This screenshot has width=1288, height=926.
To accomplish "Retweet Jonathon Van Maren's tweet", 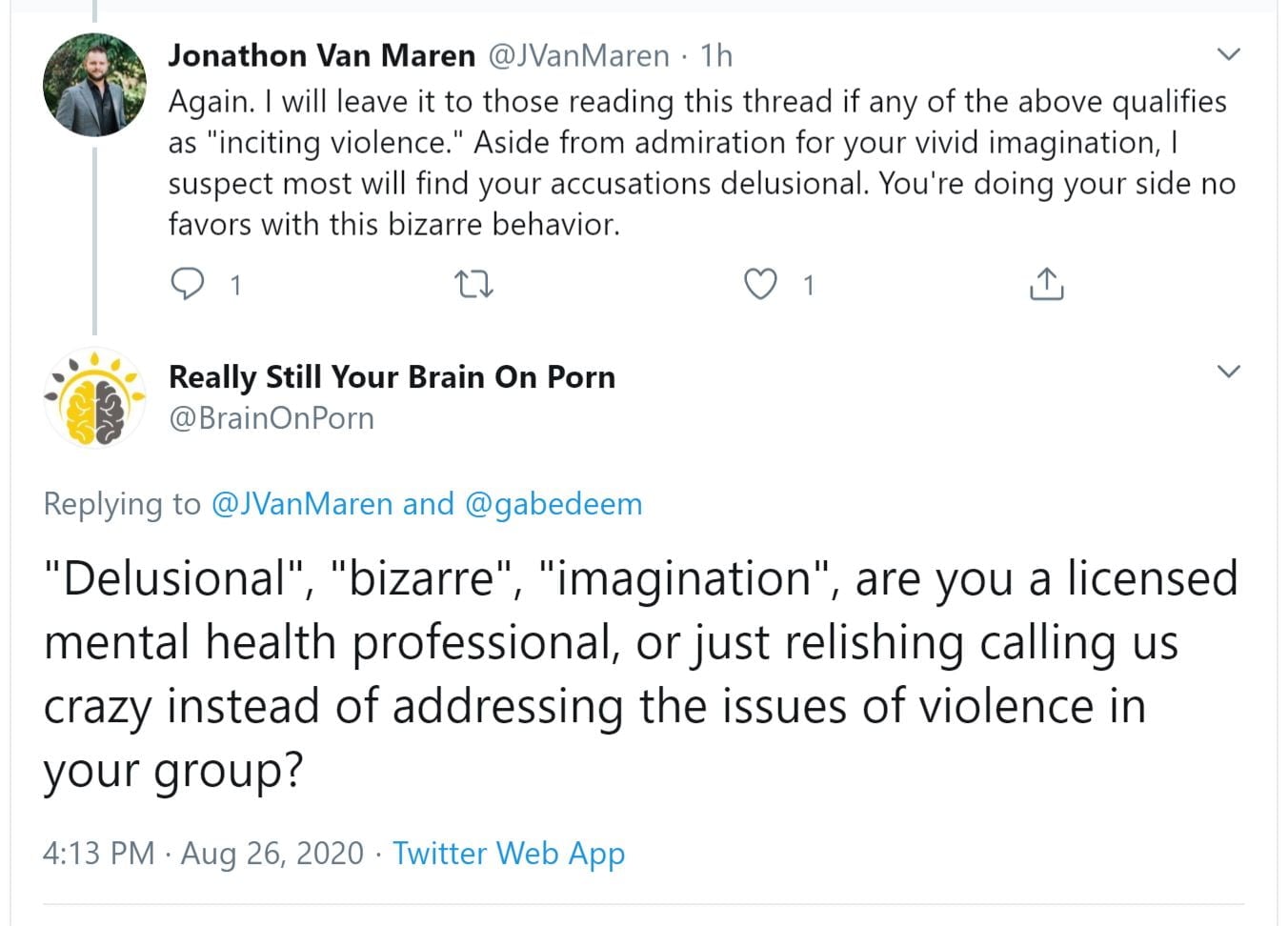I will (x=473, y=284).
